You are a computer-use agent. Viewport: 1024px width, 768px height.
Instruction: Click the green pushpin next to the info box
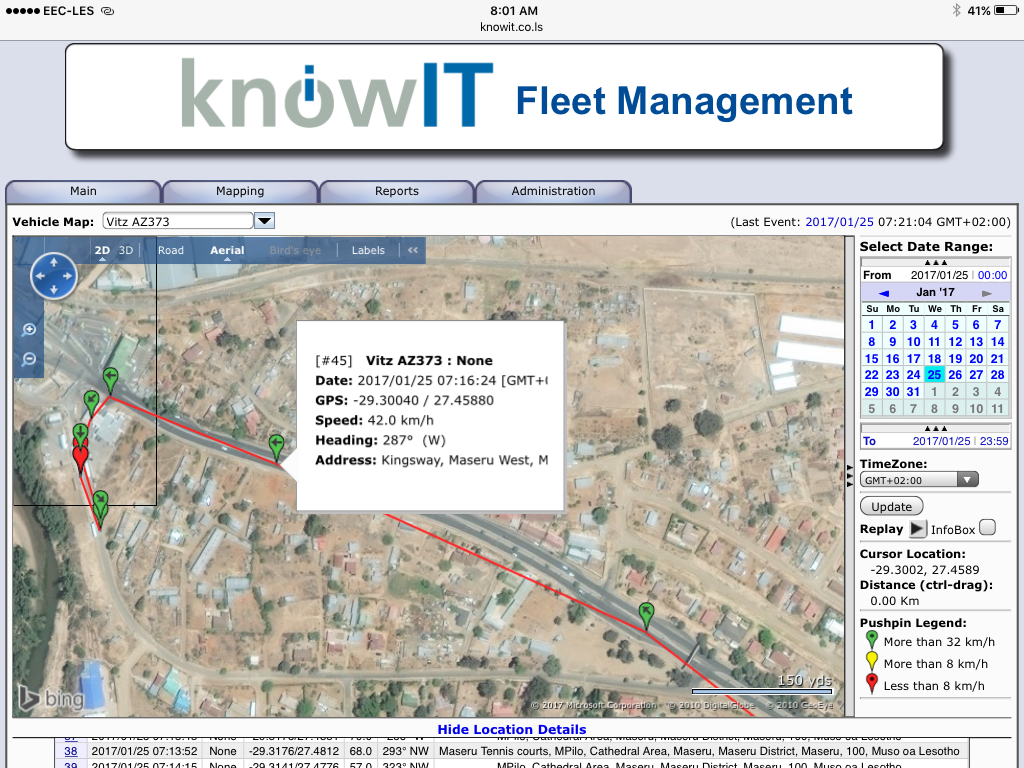(x=276, y=448)
